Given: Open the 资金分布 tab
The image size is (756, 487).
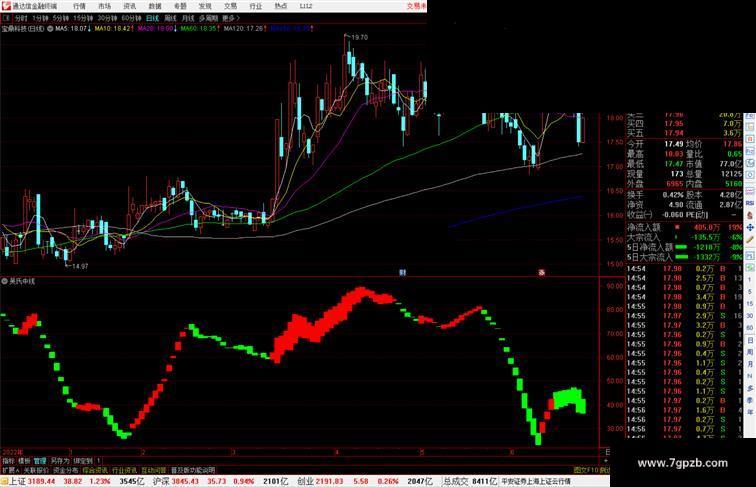Looking at the screenshot, I should (66, 470).
